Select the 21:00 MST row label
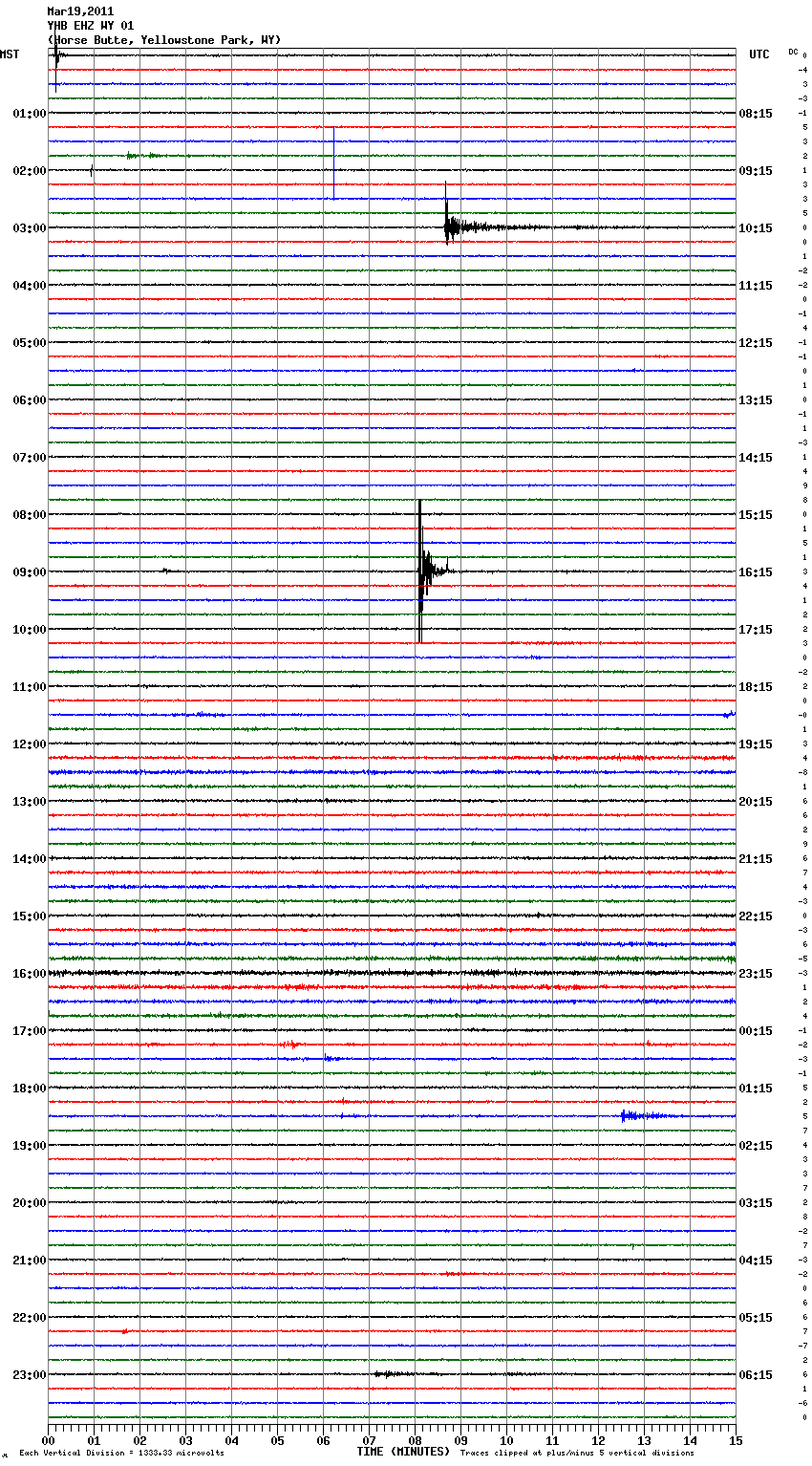The image size is (812, 1466). point(30,1261)
